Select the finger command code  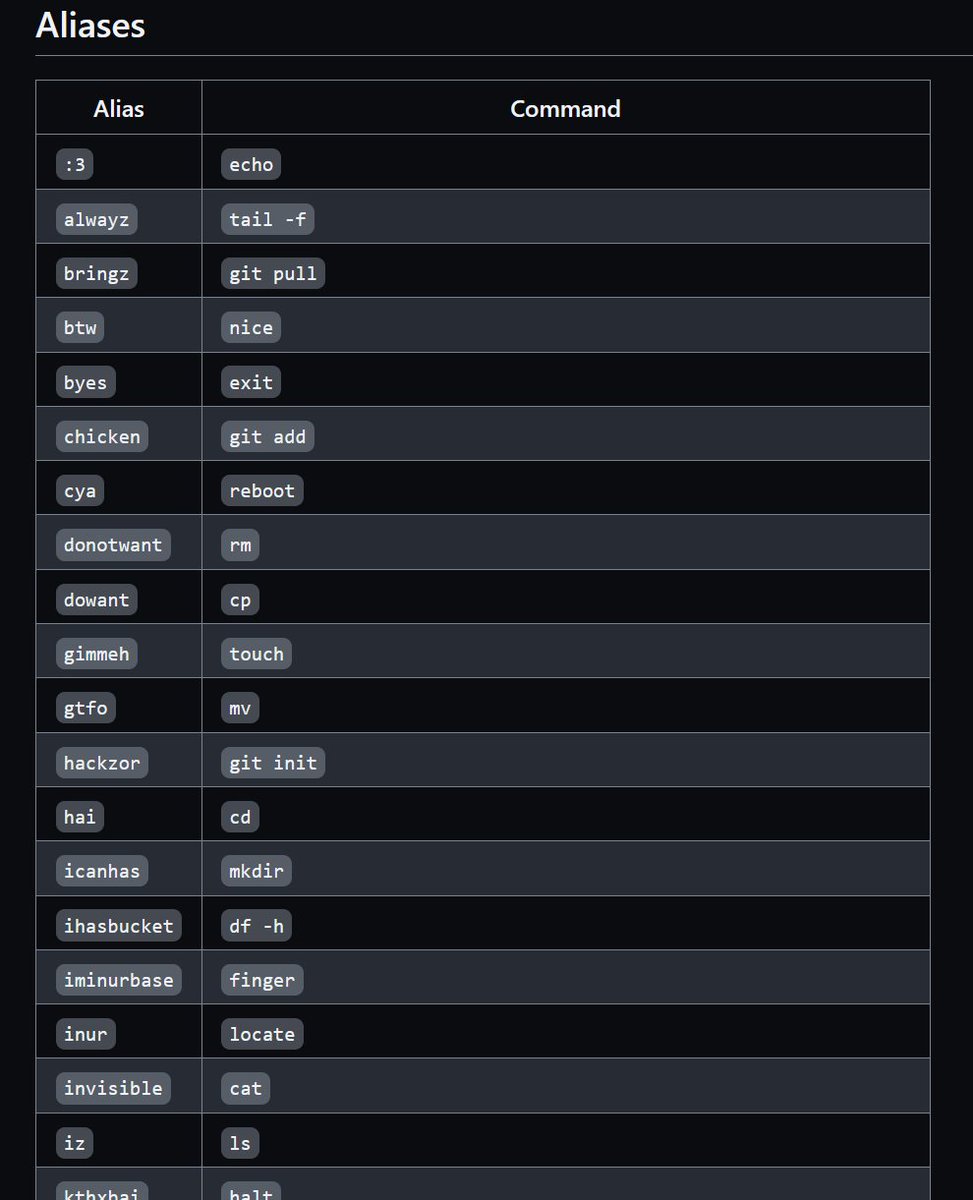262,980
